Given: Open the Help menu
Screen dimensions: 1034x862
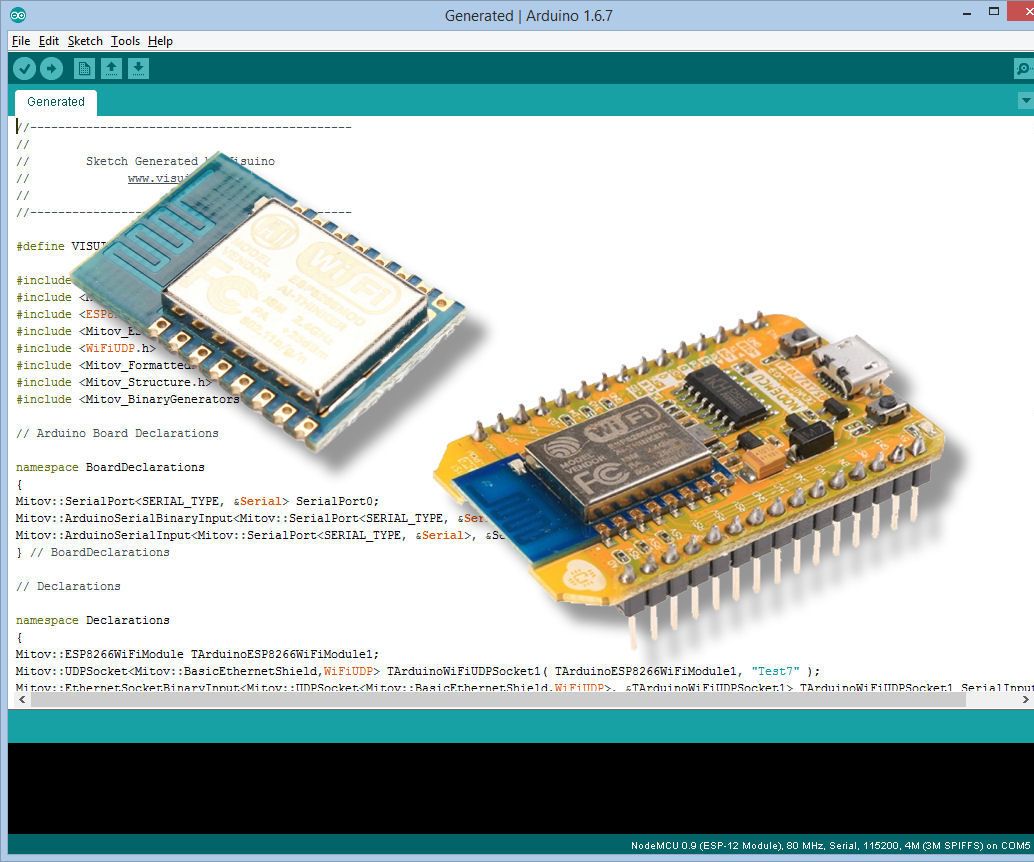Looking at the screenshot, I should (x=160, y=41).
